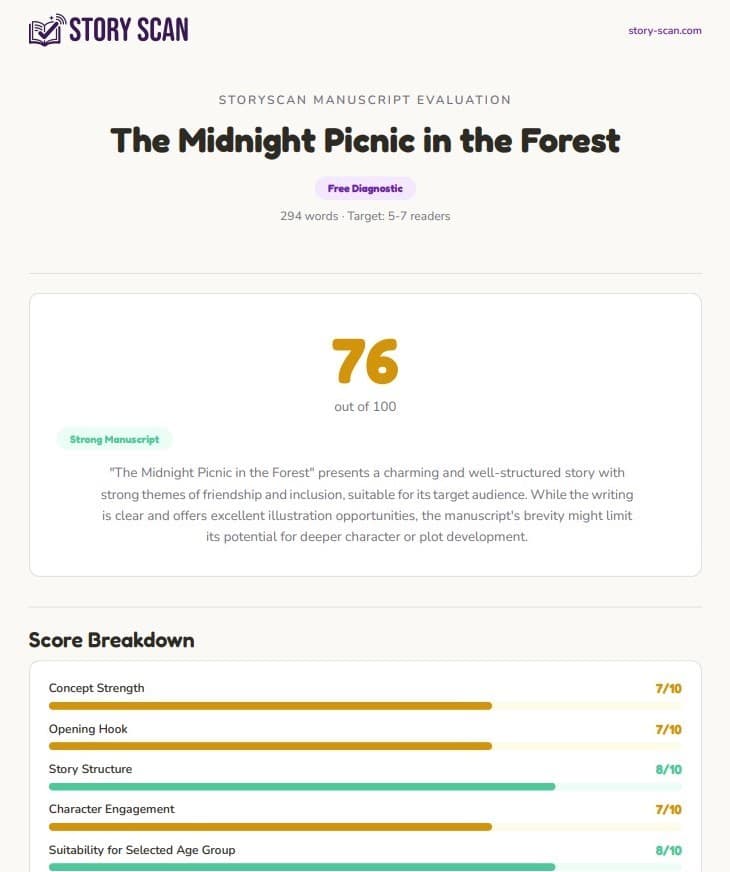Click the Score Breakdown heading
This screenshot has width=730, height=872.
[x=111, y=640]
